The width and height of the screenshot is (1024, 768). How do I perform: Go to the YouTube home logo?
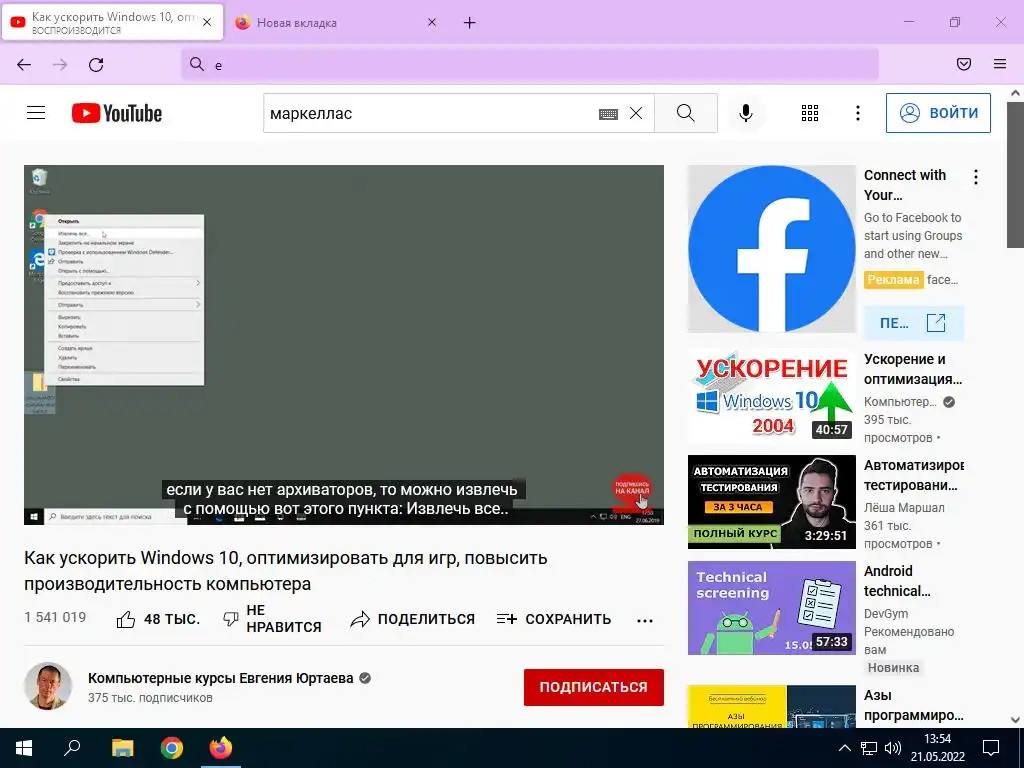pos(117,113)
